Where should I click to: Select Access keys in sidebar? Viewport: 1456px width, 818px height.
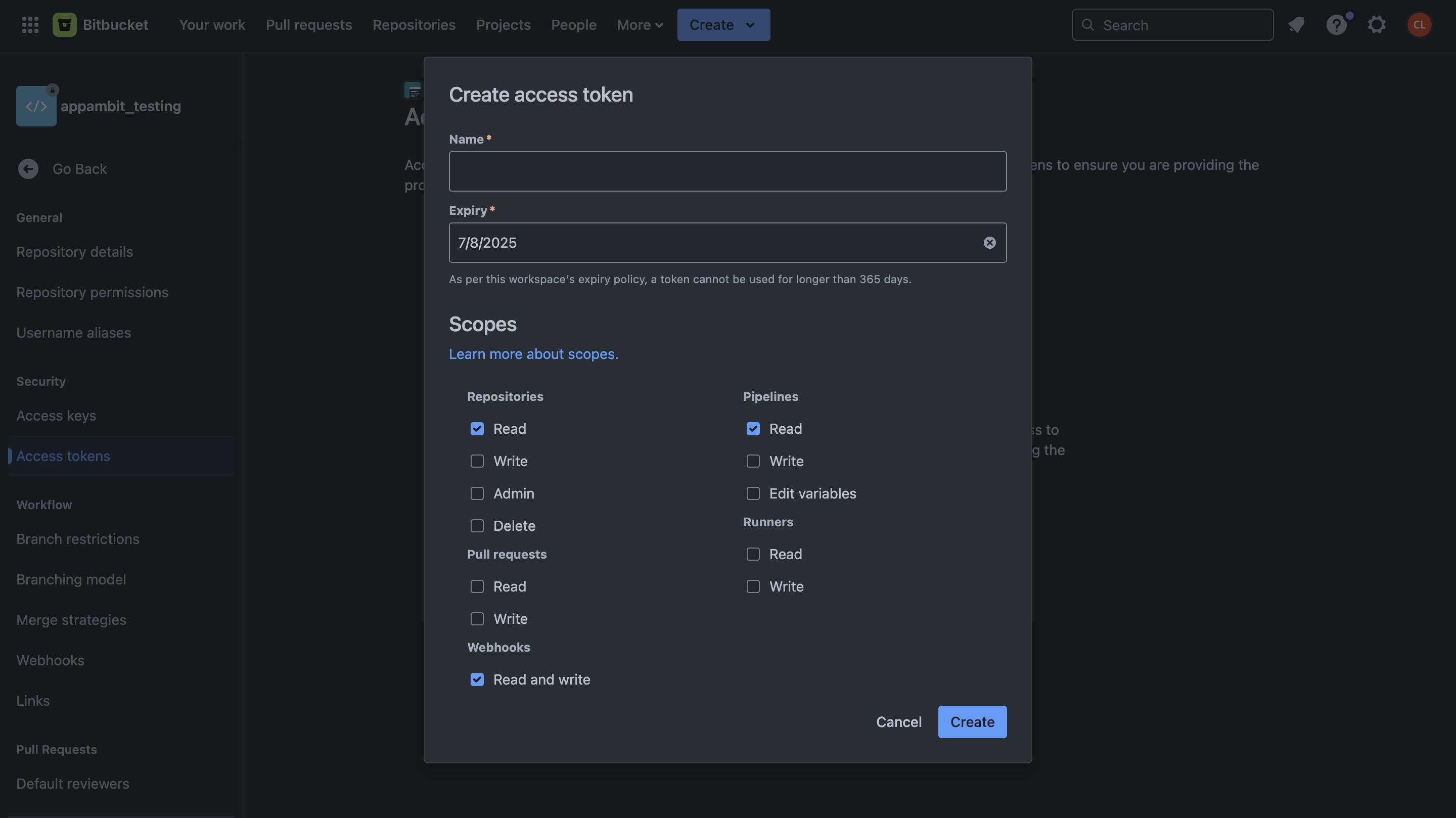pyautogui.click(x=56, y=416)
